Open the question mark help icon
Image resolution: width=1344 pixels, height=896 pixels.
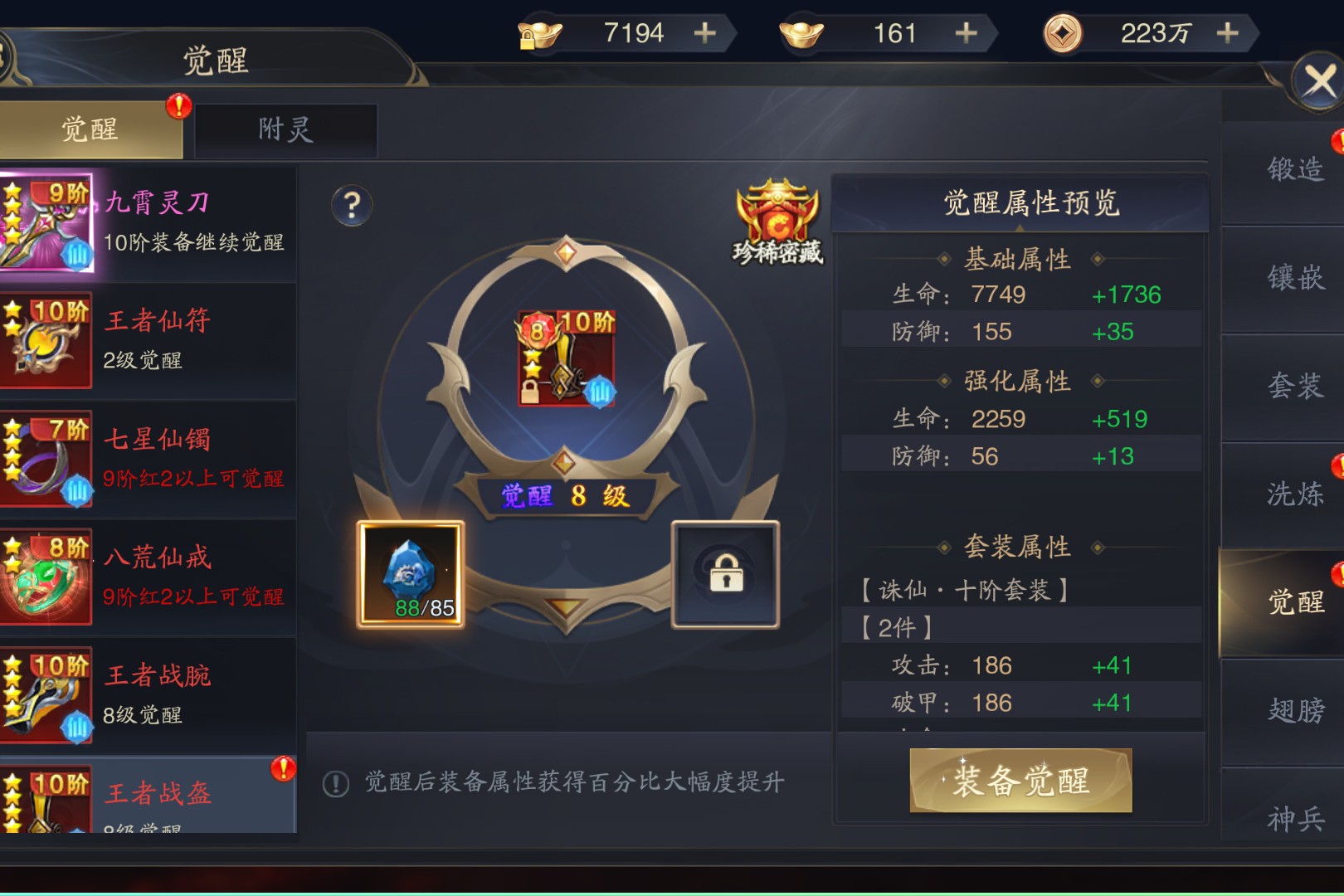352,205
